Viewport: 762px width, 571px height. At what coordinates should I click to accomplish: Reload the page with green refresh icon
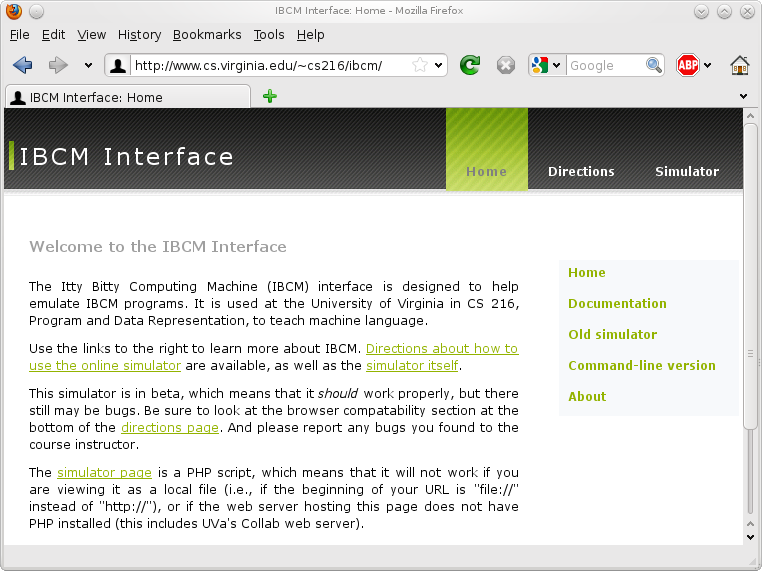tap(469, 65)
